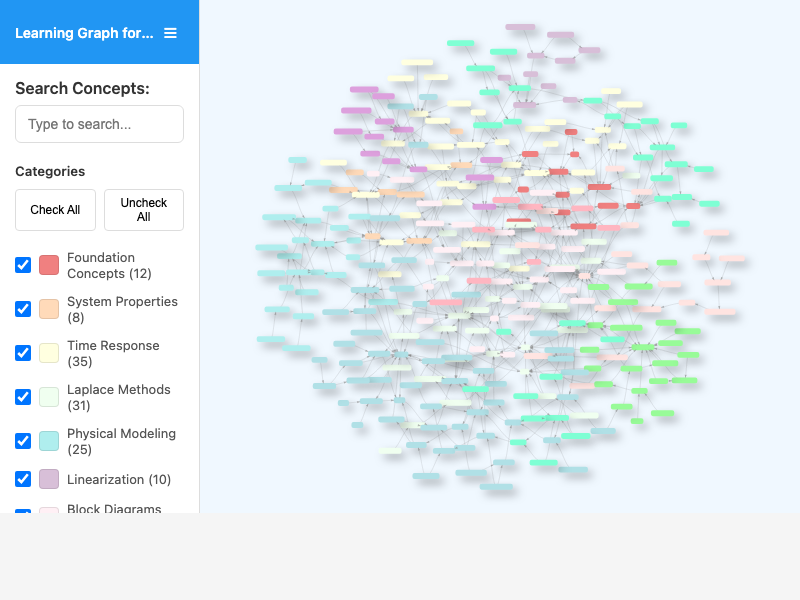800x600 pixels.
Task: Click the orange System Properties color swatch
Action: 49,309
